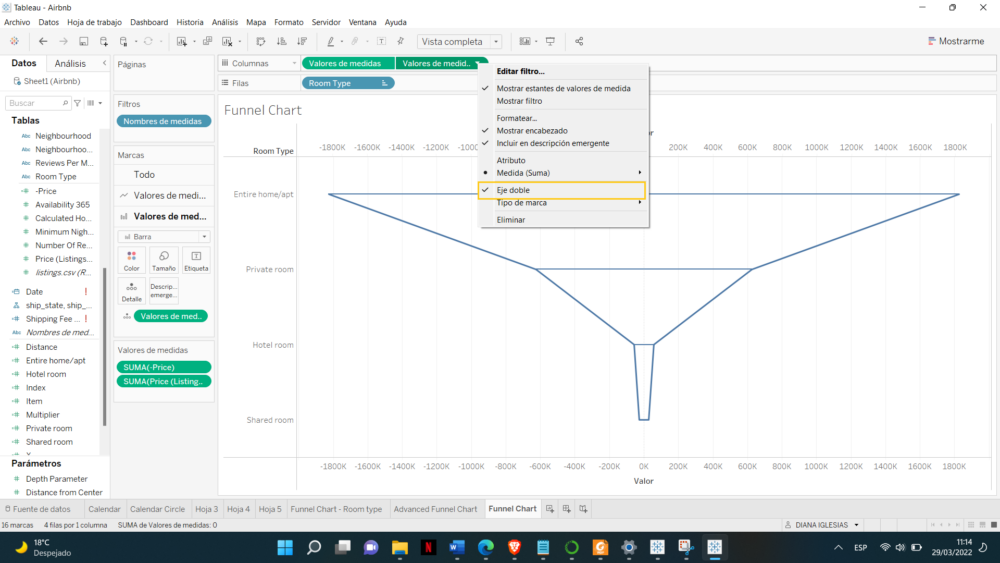This screenshot has width=1000, height=563.
Task: Open the Tamaño marks card
Action: pyautogui.click(x=164, y=260)
